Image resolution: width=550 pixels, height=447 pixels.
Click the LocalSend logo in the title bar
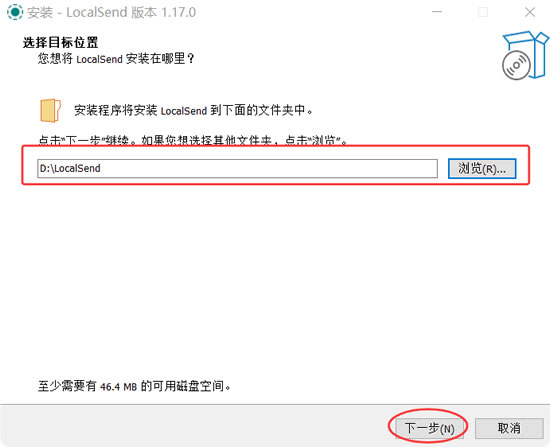coord(15,12)
